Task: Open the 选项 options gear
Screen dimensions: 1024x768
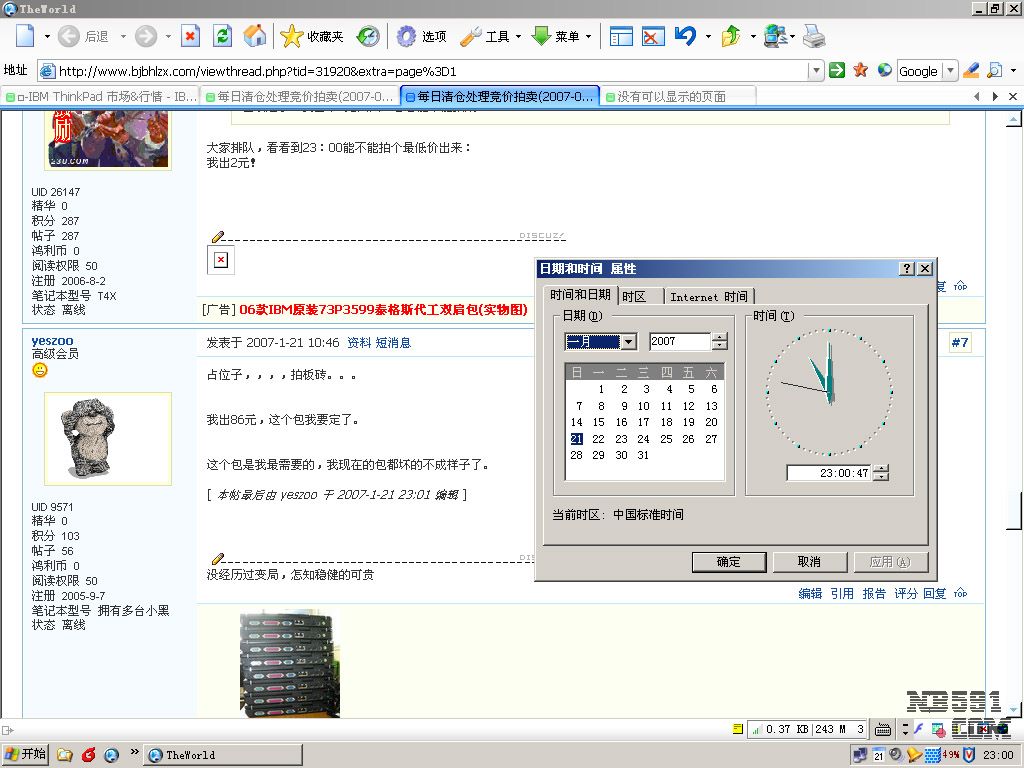Action: (x=421, y=37)
